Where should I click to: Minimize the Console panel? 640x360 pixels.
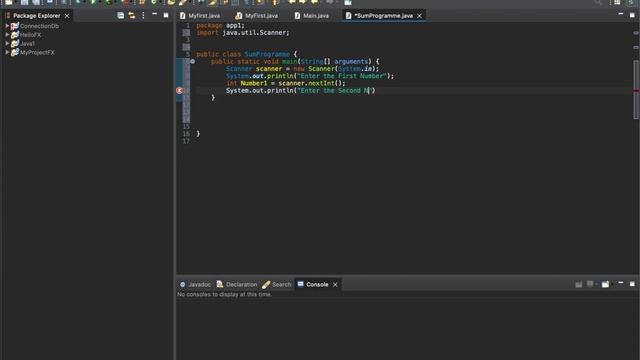pyautogui.click(x=621, y=283)
